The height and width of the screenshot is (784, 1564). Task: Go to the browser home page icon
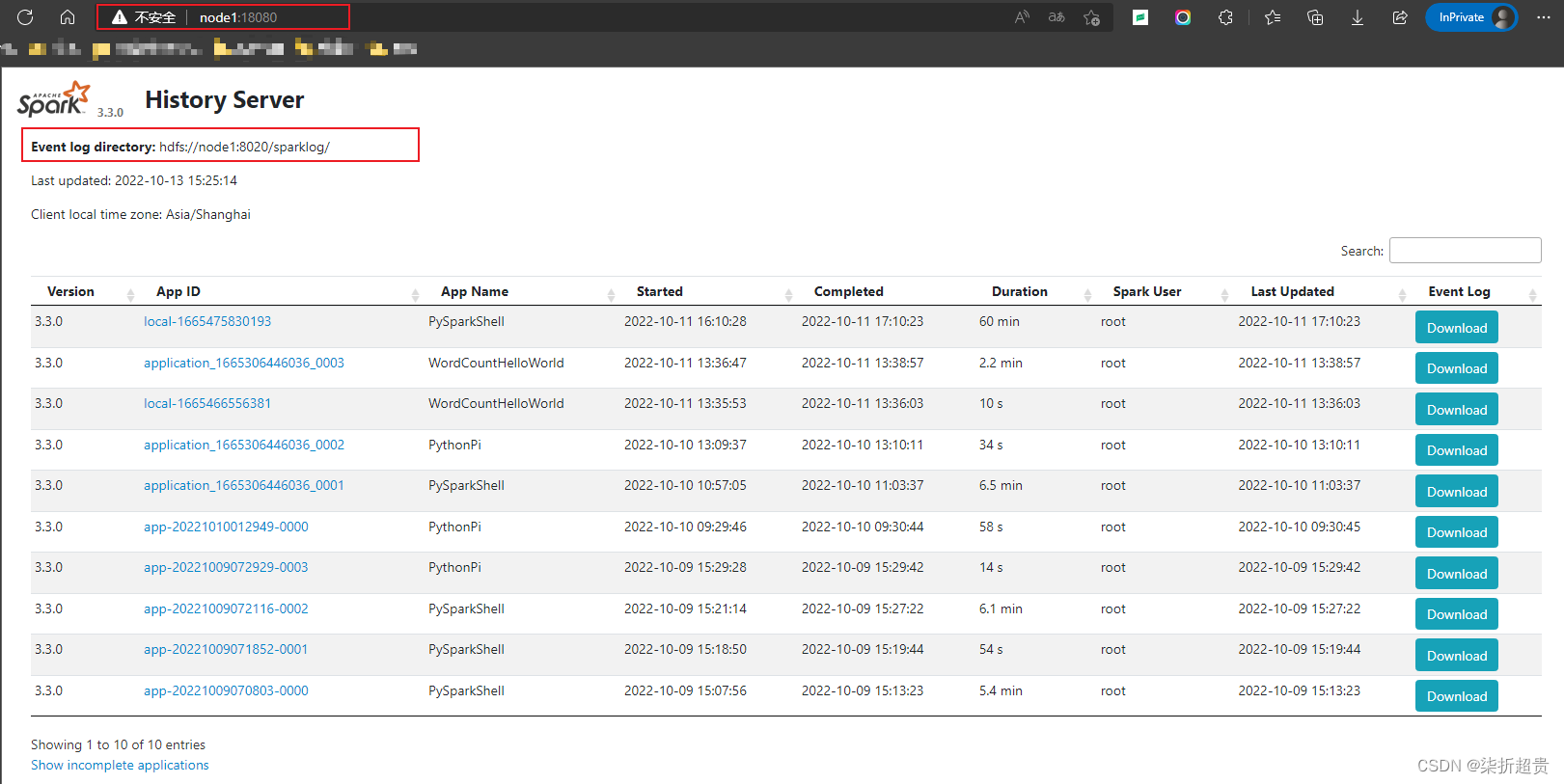pos(68,17)
